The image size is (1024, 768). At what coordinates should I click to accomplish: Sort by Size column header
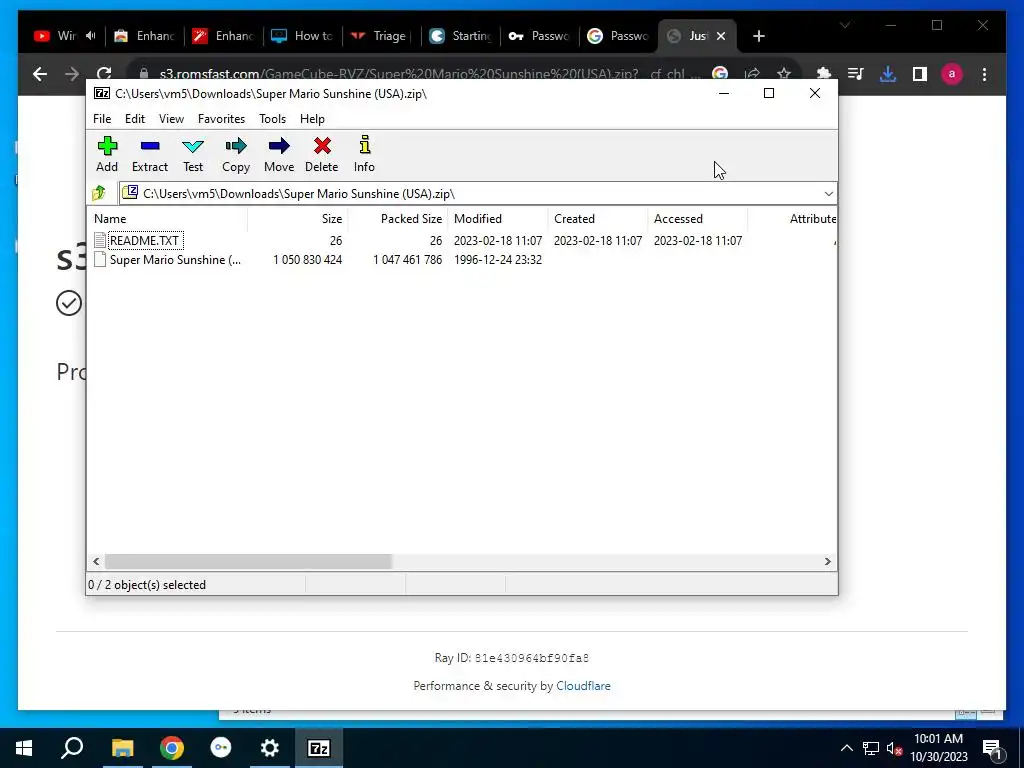click(x=298, y=219)
